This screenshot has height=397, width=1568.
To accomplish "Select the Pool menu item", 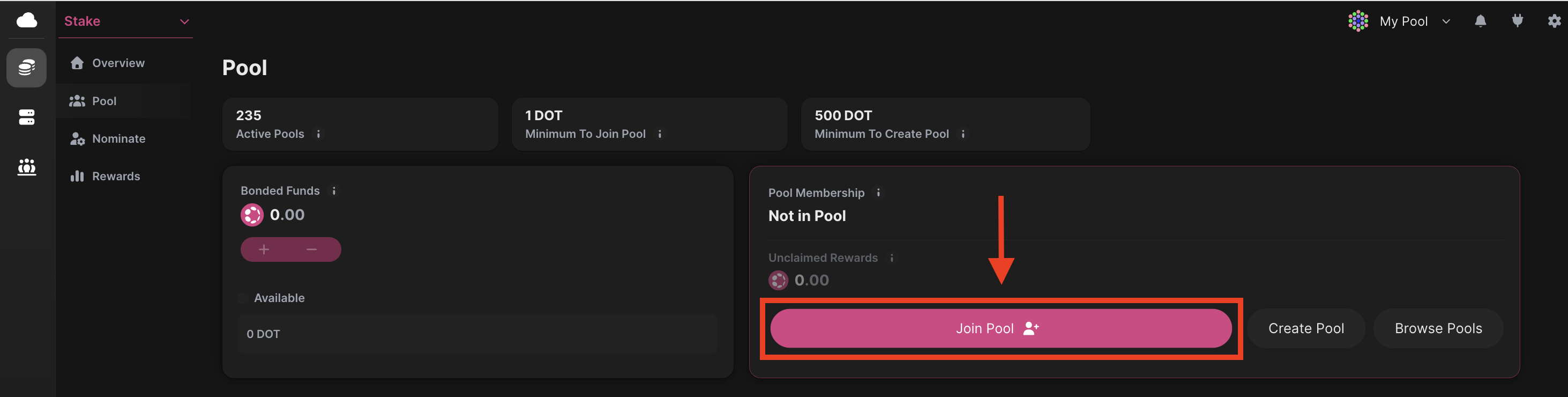I will pyautogui.click(x=124, y=101).
